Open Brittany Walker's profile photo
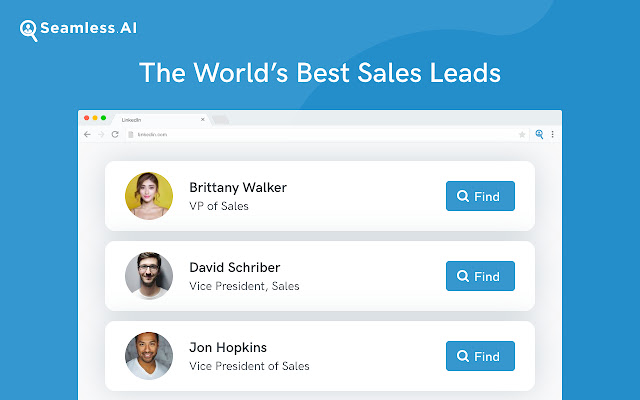 (149, 196)
